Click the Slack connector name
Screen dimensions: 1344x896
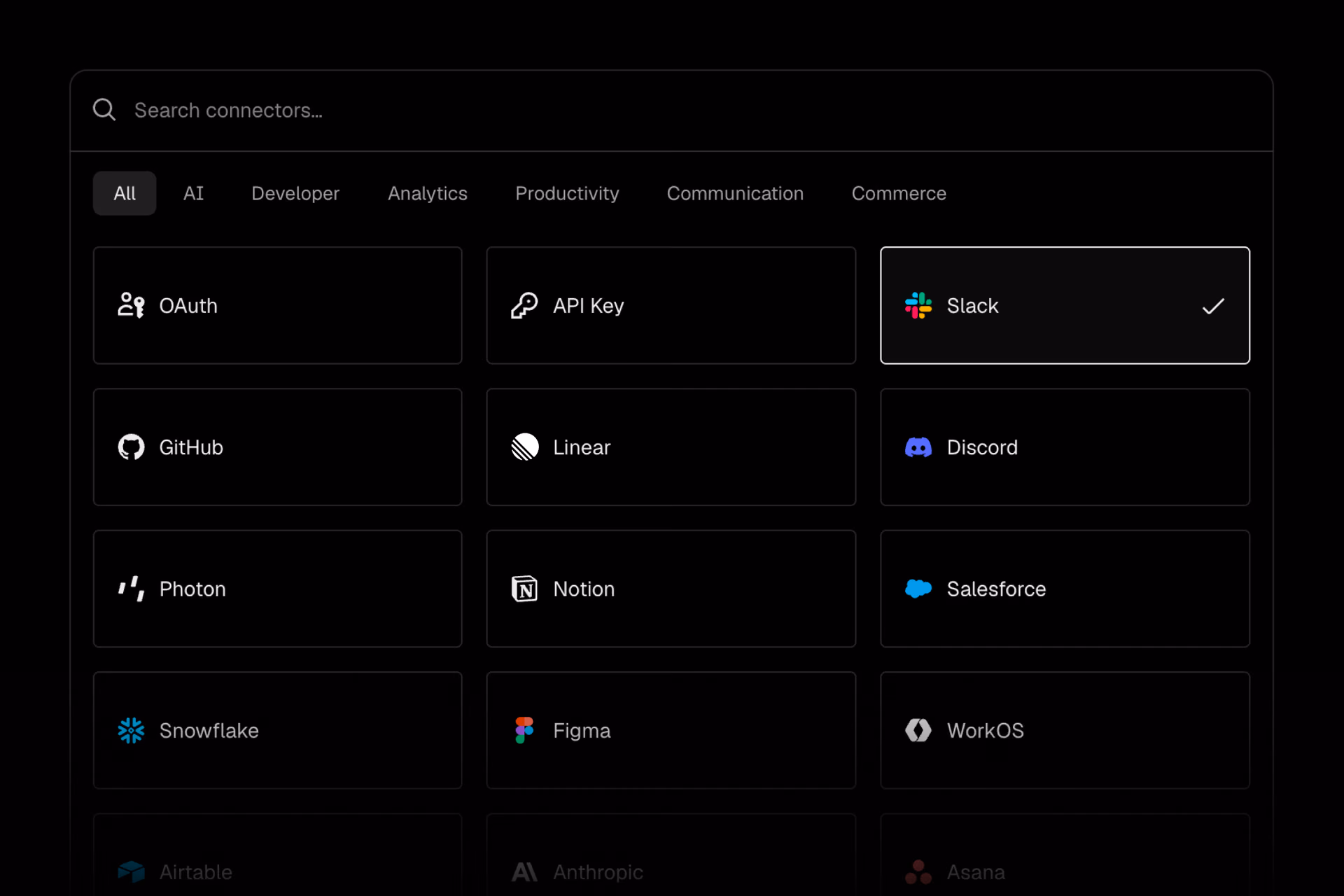pos(972,306)
